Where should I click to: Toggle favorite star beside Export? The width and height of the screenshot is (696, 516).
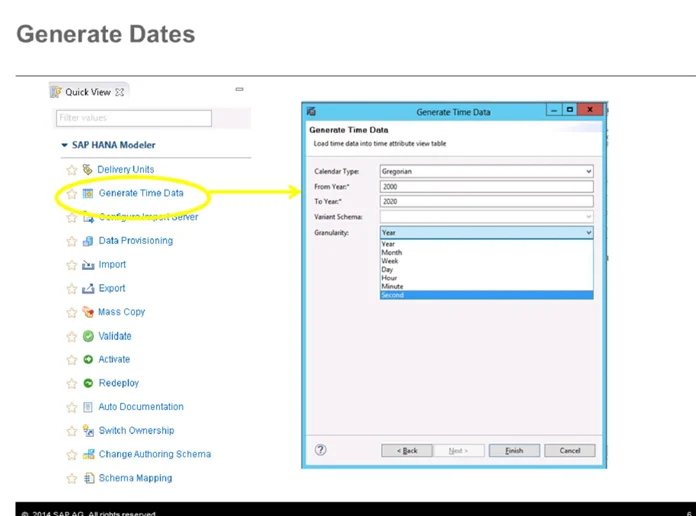coord(71,289)
